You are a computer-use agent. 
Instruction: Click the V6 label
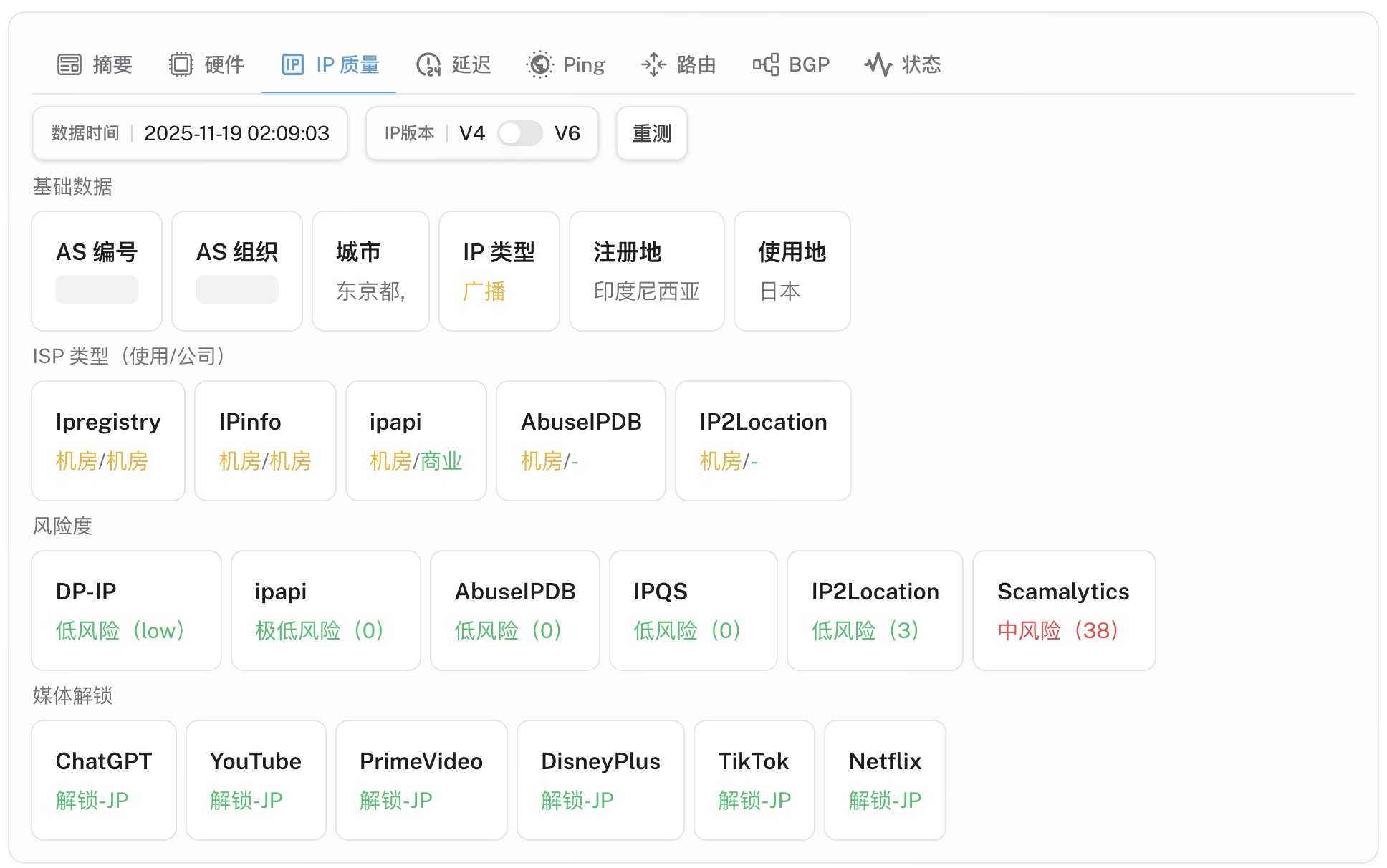point(567,133)
